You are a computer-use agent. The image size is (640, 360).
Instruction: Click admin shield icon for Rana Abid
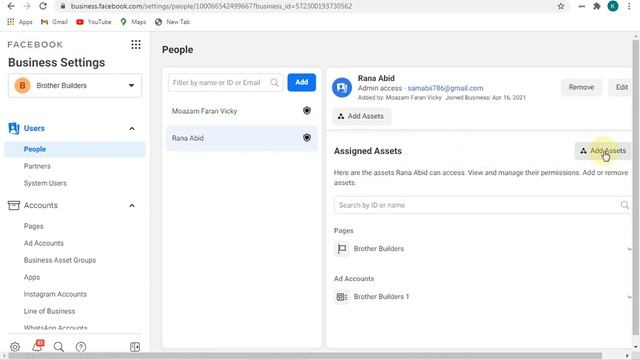pos(307,138)
